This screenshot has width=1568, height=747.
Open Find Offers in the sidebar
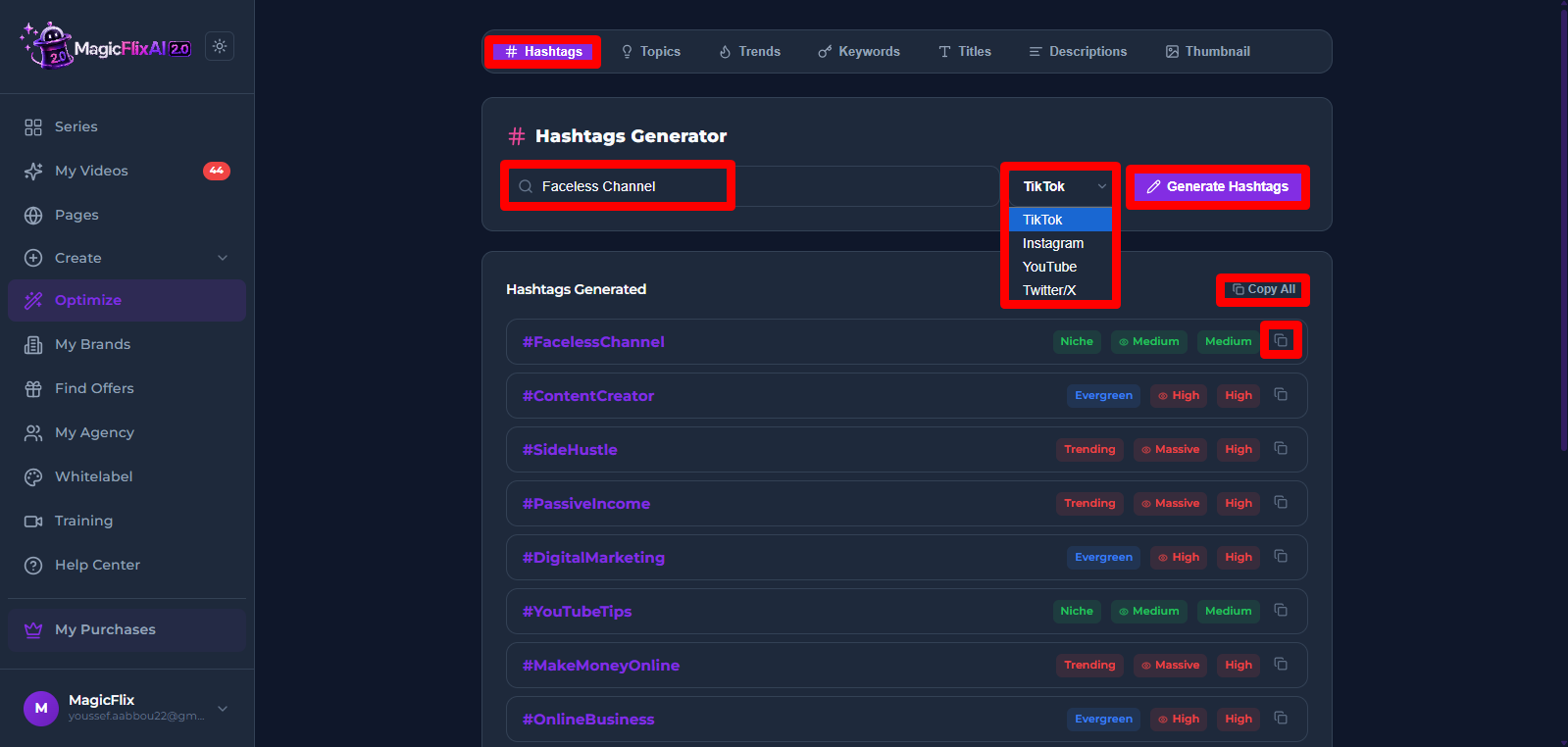pos(126,388)
